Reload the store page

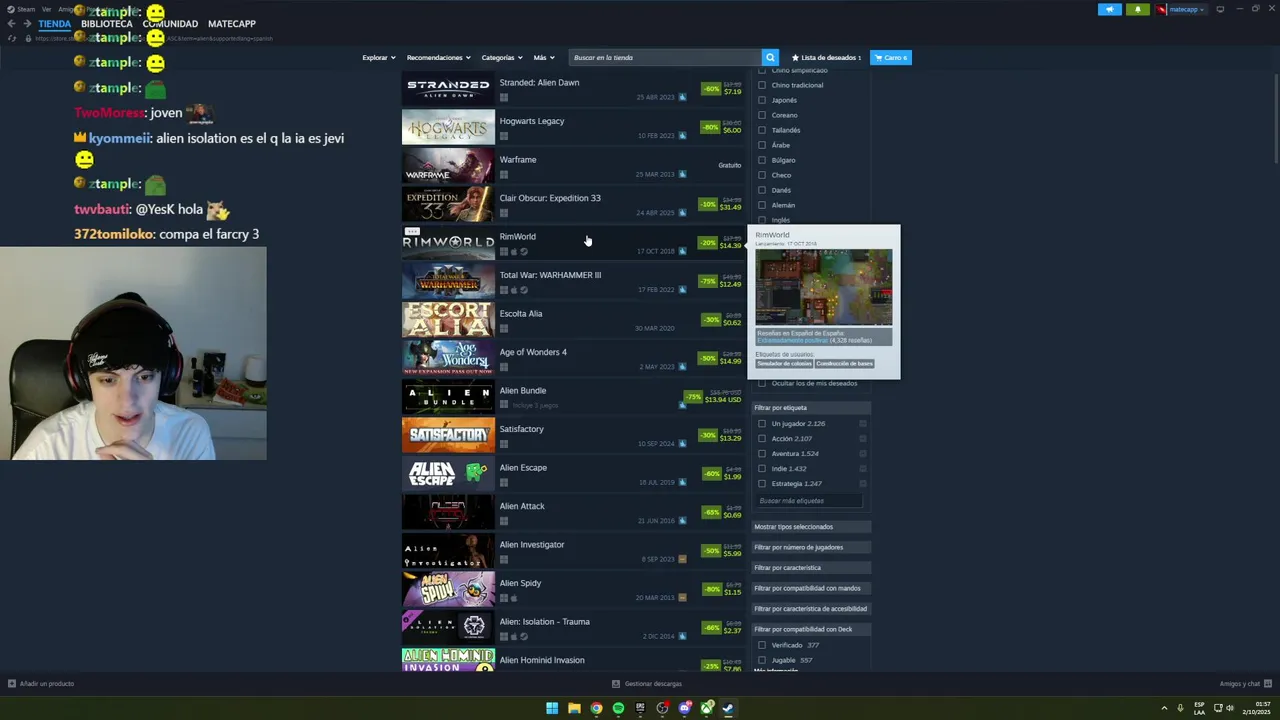(x=12, y=38)
